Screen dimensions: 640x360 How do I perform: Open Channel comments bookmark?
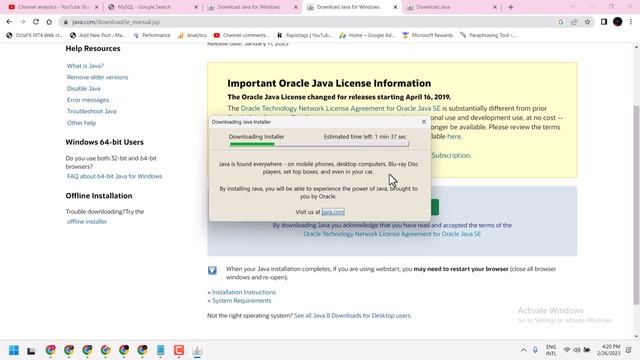pyautogui.click(x=241, y=36)
